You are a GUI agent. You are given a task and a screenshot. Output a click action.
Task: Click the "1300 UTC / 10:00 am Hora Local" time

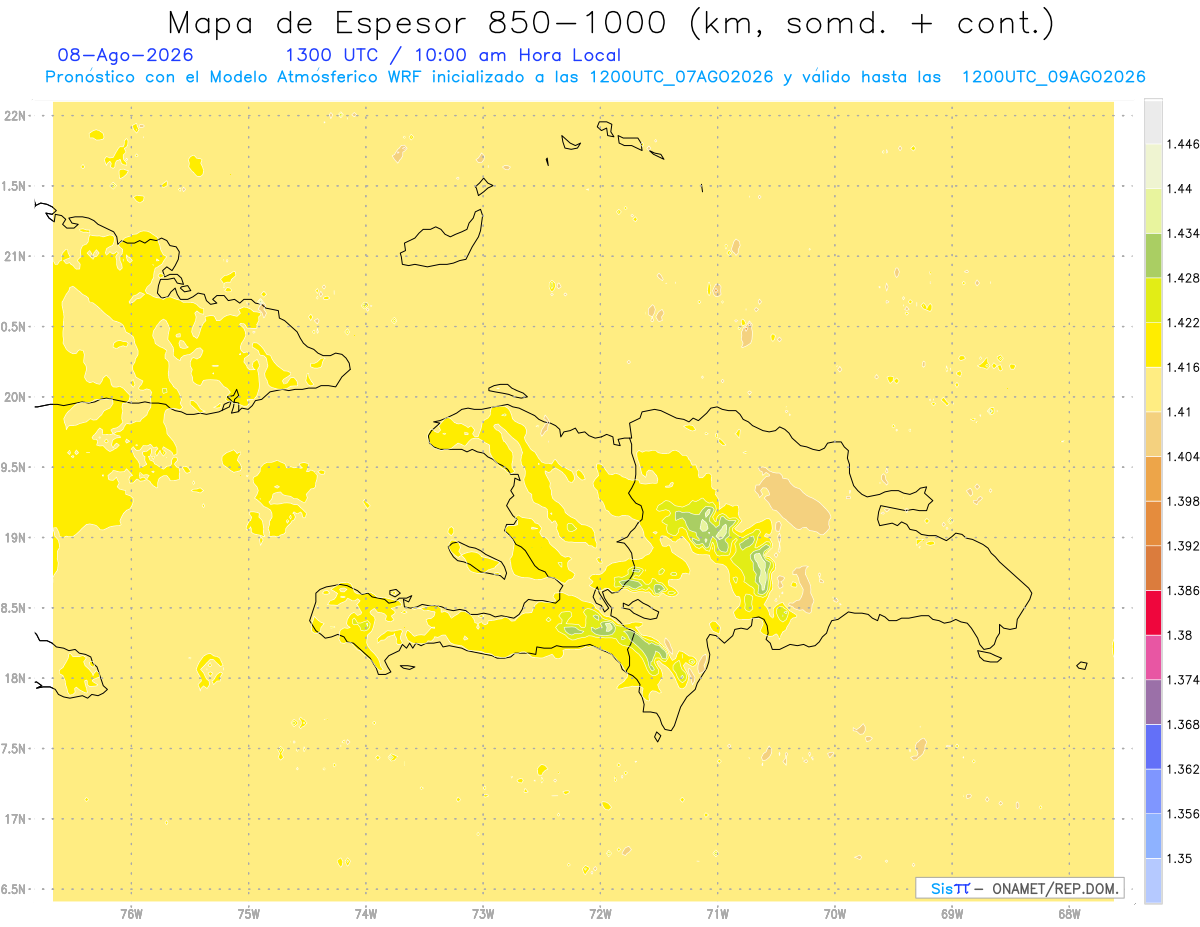pyautogui.click(x=453, y=56)
